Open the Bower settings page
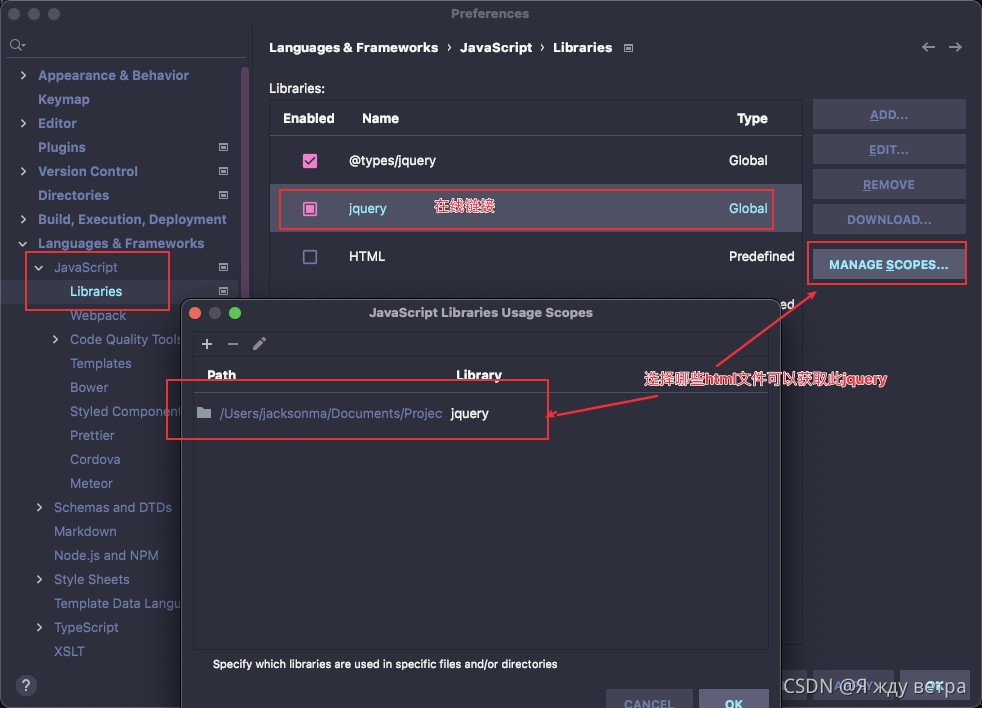982x708 pixels. click(x=89, y=388)
